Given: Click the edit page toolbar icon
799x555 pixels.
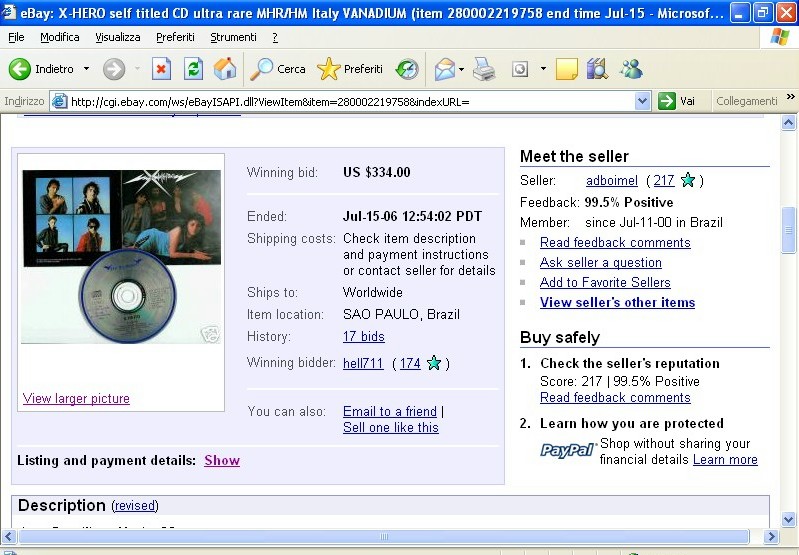Looking at the screenshot, I should coord(519,69).
